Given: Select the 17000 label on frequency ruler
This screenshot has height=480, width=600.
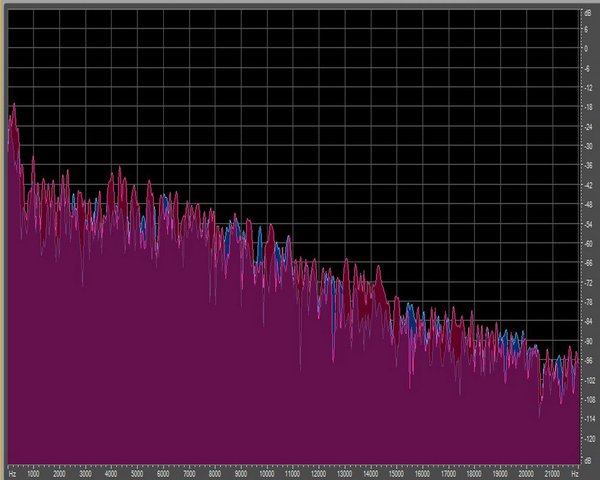Looking at the screenshot, I should (448, 474).
